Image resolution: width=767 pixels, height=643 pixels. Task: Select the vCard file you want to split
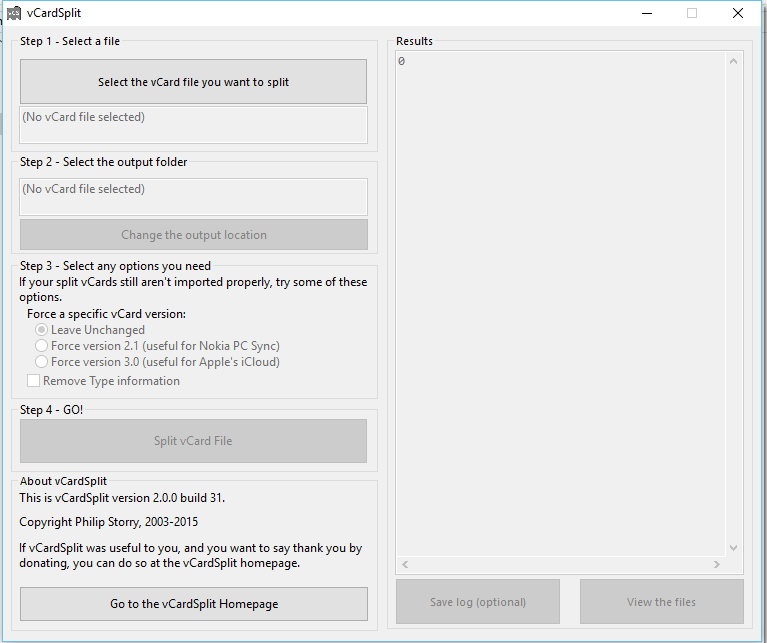193,82
